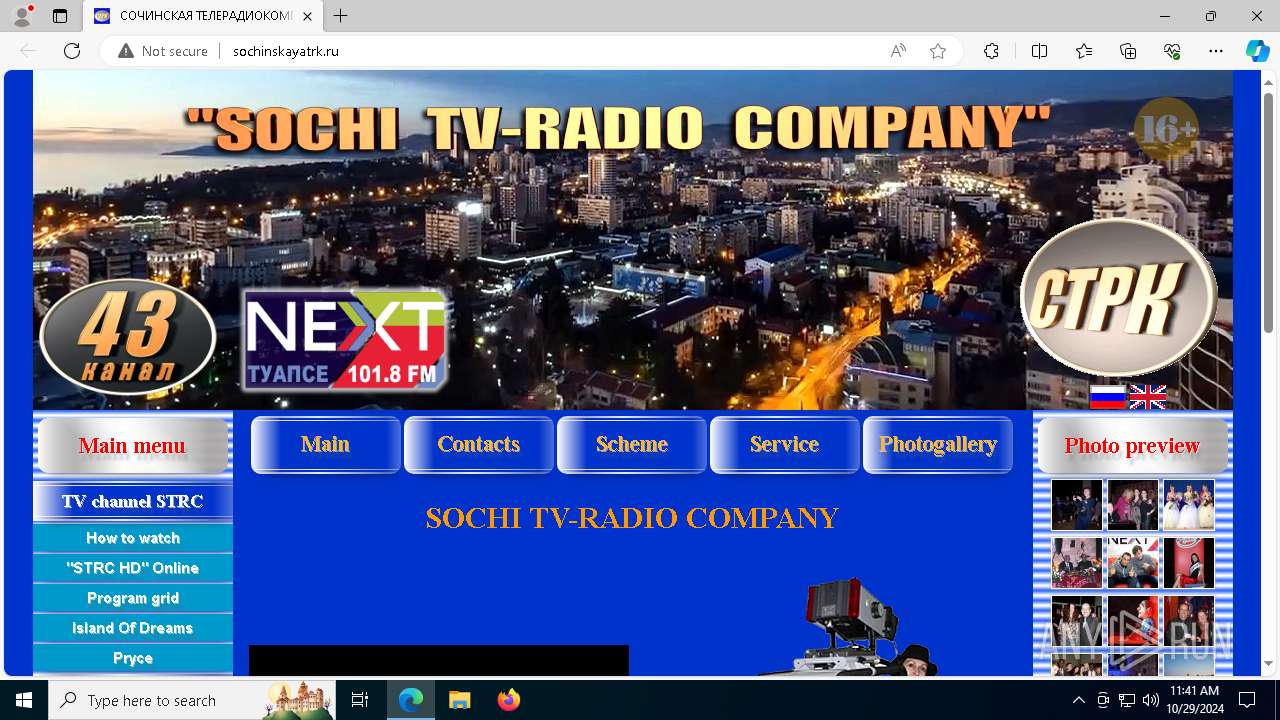Open the Edge icon on the taskbar
Screen dimensions: 1280x720
(x=411, y=700)
